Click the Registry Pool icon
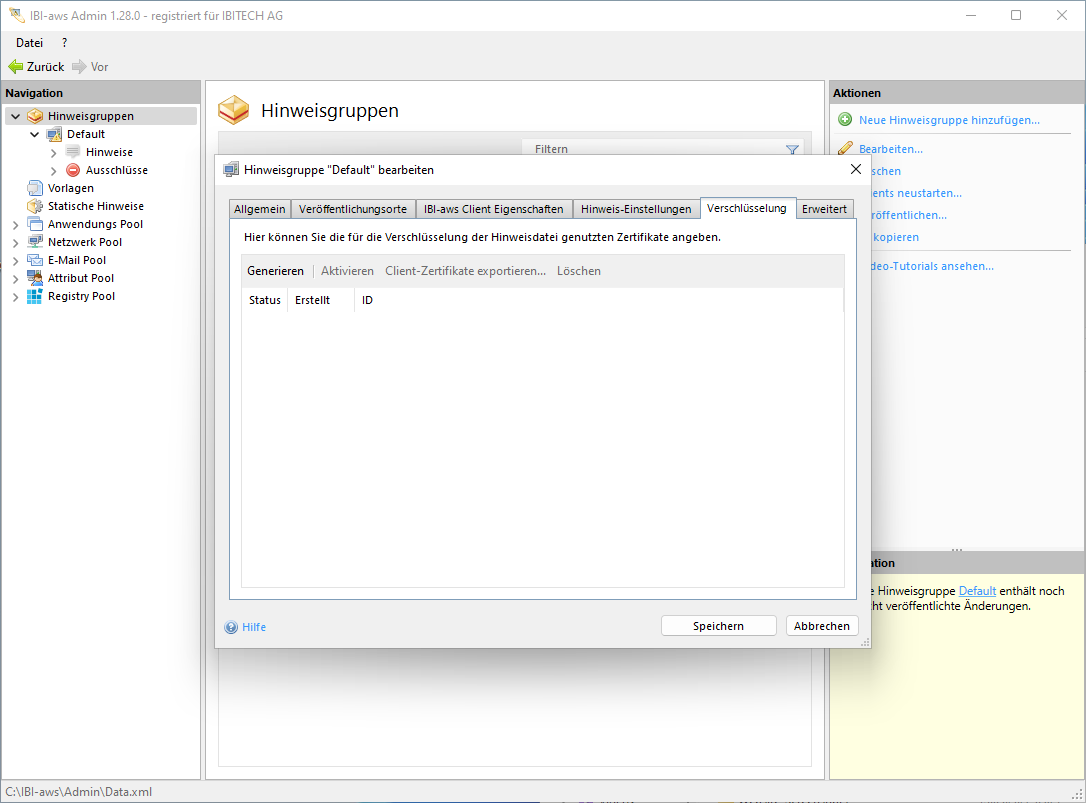Viewport: 1086px width, 803px height. [35, 296]
